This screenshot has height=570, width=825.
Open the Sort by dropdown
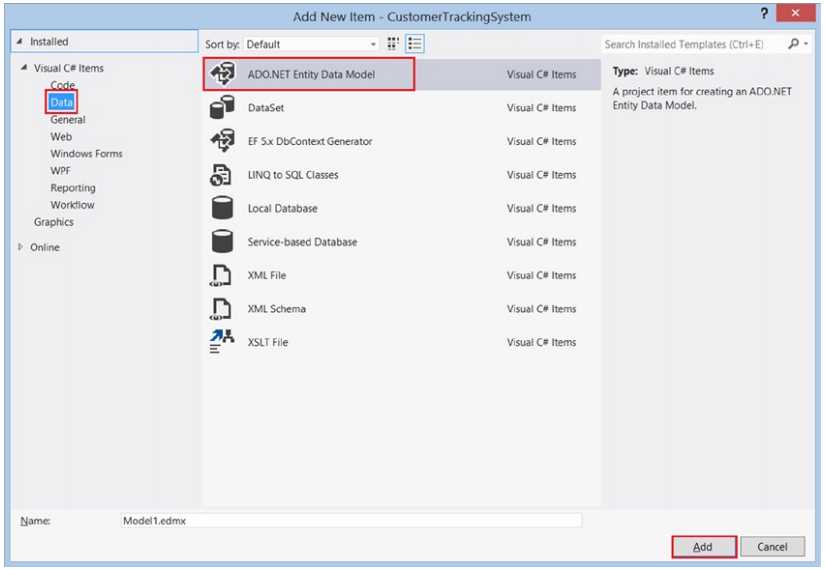click(x=311, y=45)
